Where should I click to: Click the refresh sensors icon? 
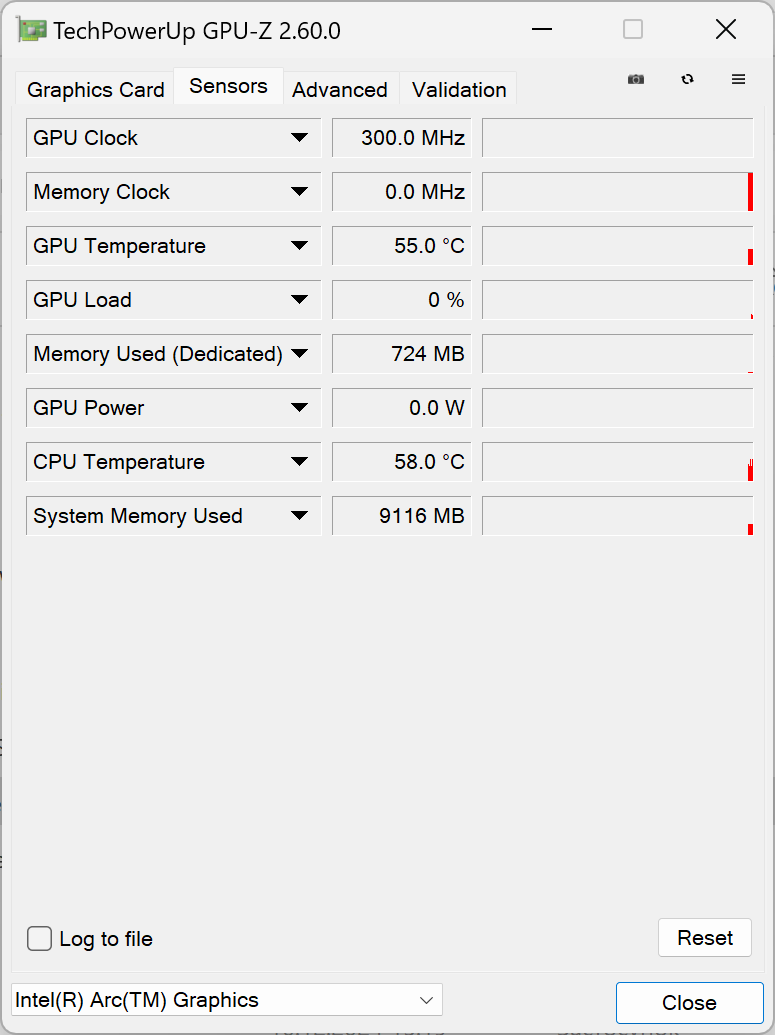pos(687,80)
